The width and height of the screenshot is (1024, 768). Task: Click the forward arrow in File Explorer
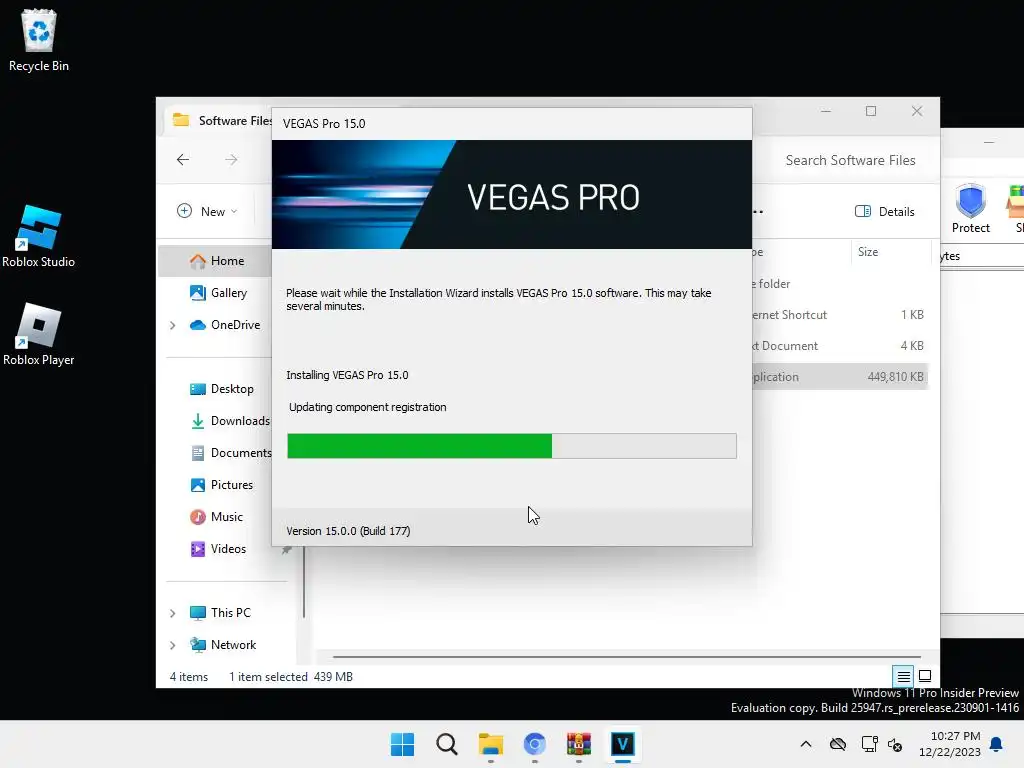point(231,159)
